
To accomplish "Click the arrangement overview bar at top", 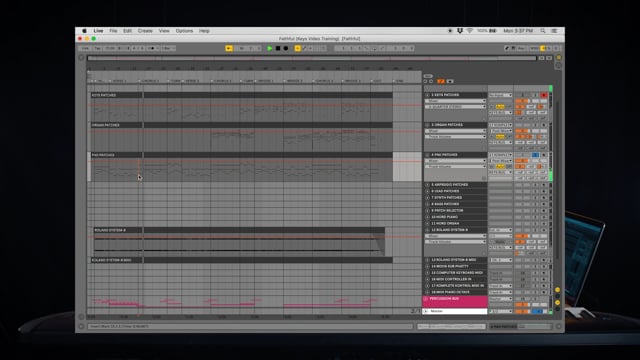I will (312, 58).
